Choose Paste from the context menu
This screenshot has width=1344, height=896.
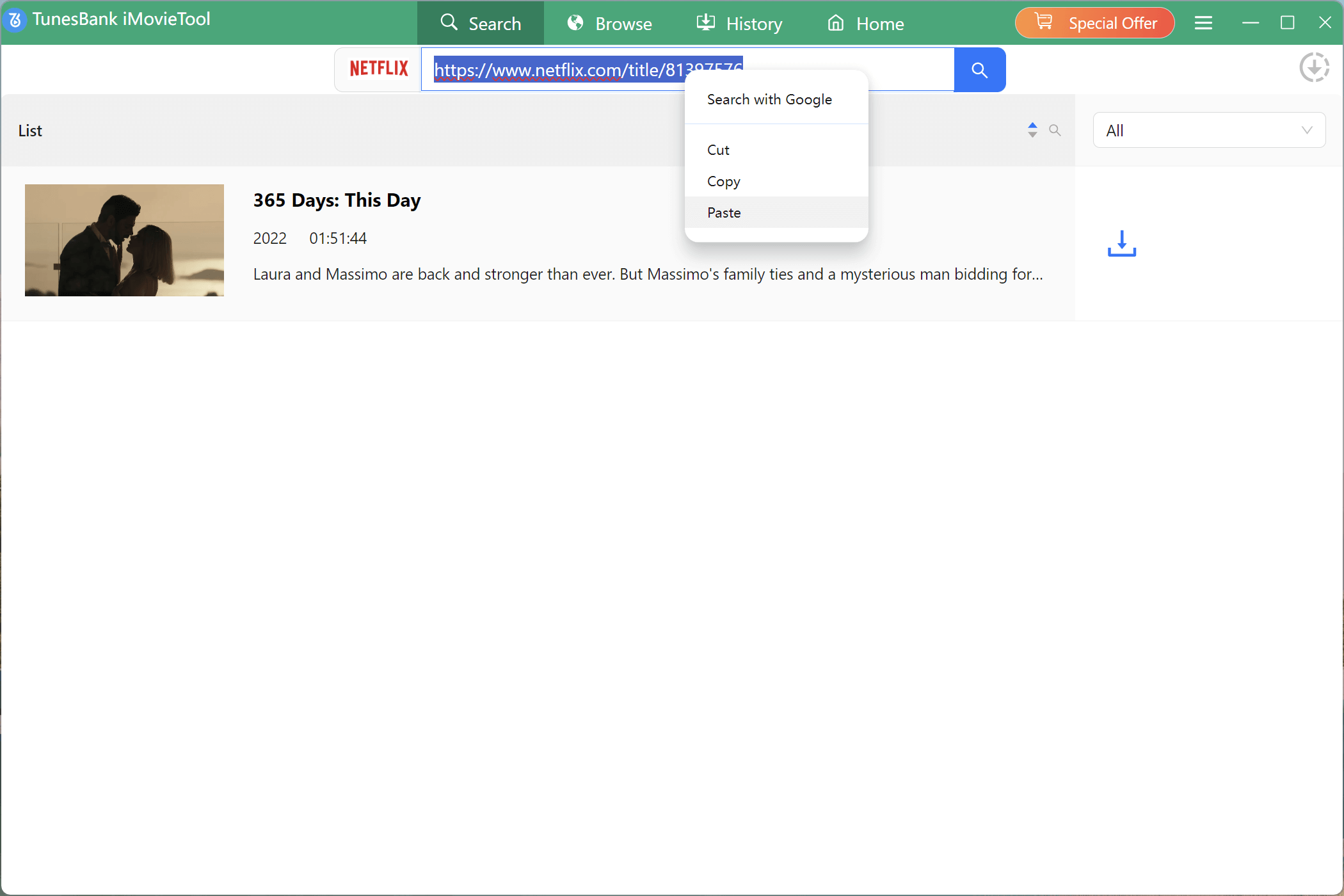click(x=724, y=212)
